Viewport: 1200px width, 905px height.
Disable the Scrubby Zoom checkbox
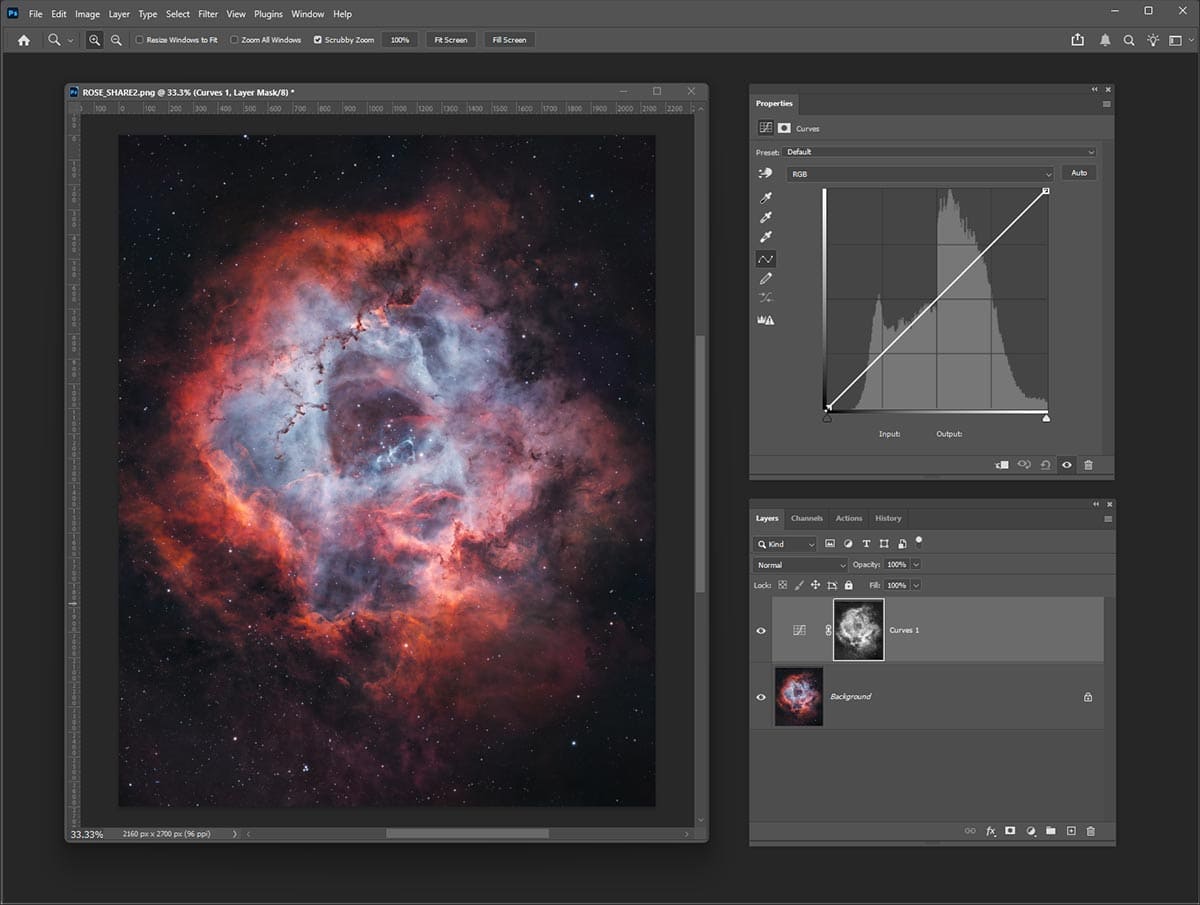[x=318, y=40]
